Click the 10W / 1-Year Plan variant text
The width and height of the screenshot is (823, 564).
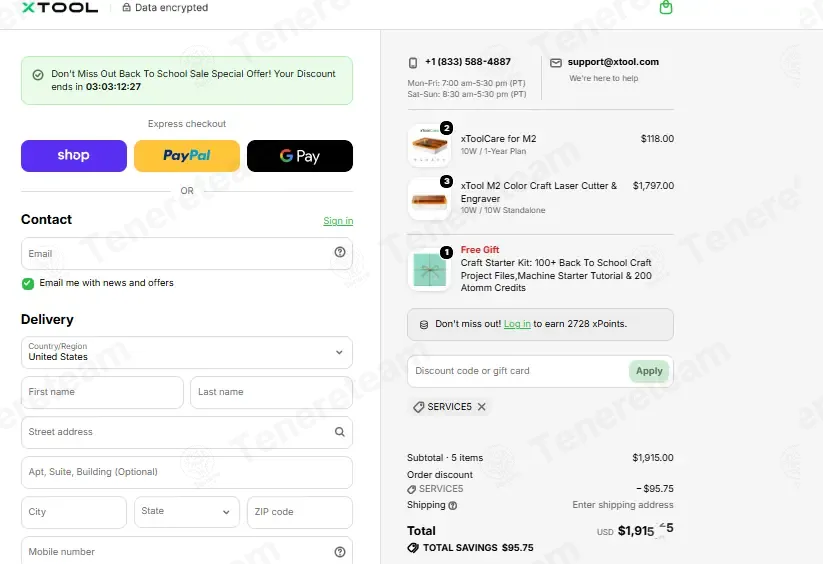(x=493, y=151)
